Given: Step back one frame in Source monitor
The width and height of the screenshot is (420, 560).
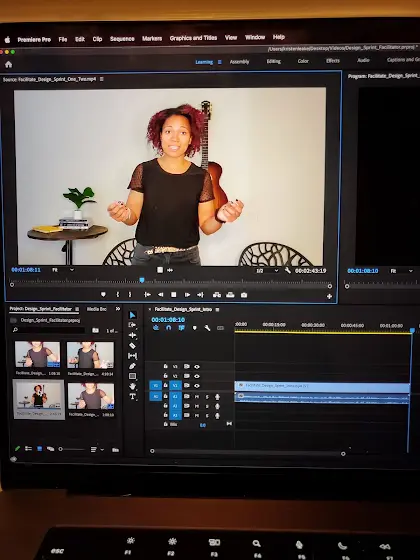Looking at the screenshot, I should click(160, 295).
